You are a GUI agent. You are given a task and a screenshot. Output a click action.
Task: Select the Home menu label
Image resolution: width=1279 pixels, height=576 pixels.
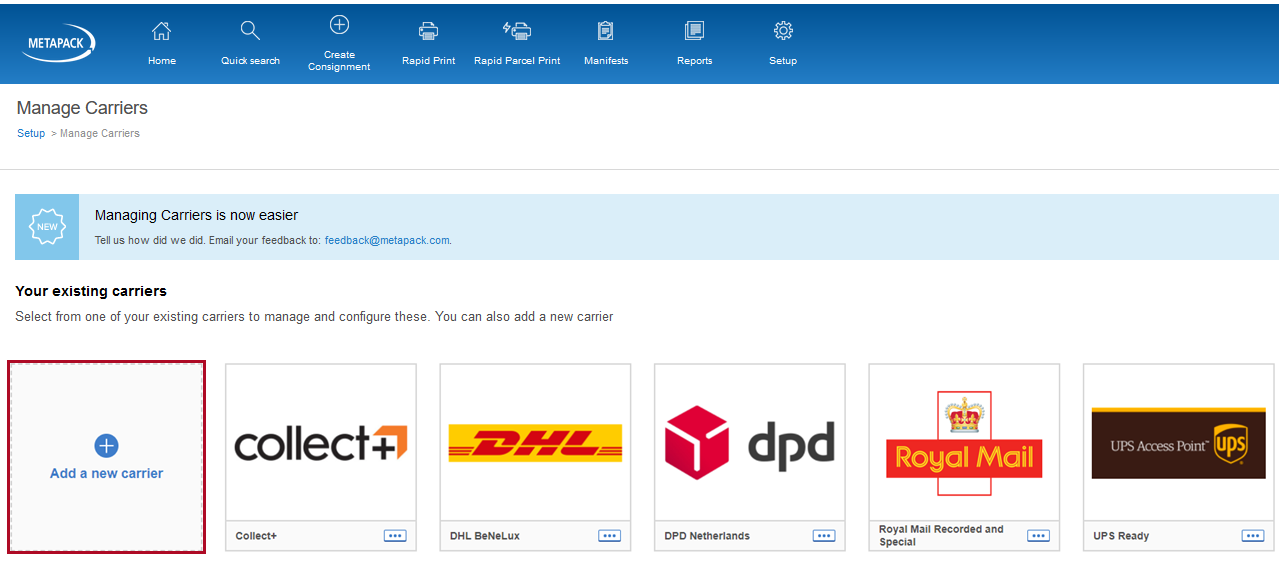click(x=162, y=61)
